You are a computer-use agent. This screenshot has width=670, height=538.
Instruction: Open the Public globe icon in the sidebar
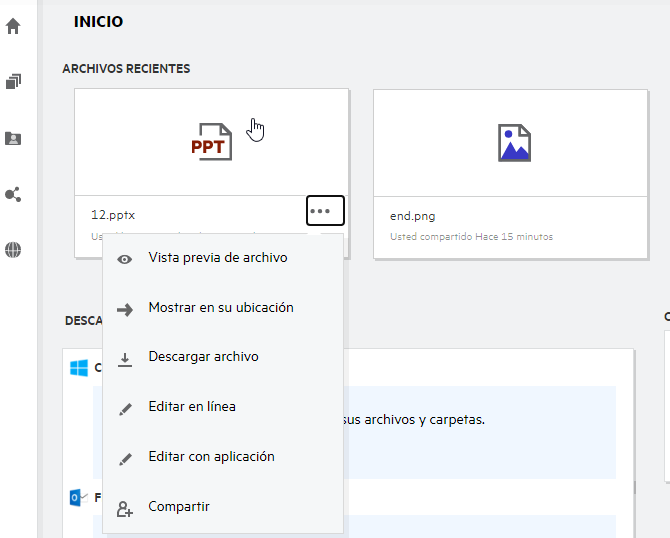(13, 250)
